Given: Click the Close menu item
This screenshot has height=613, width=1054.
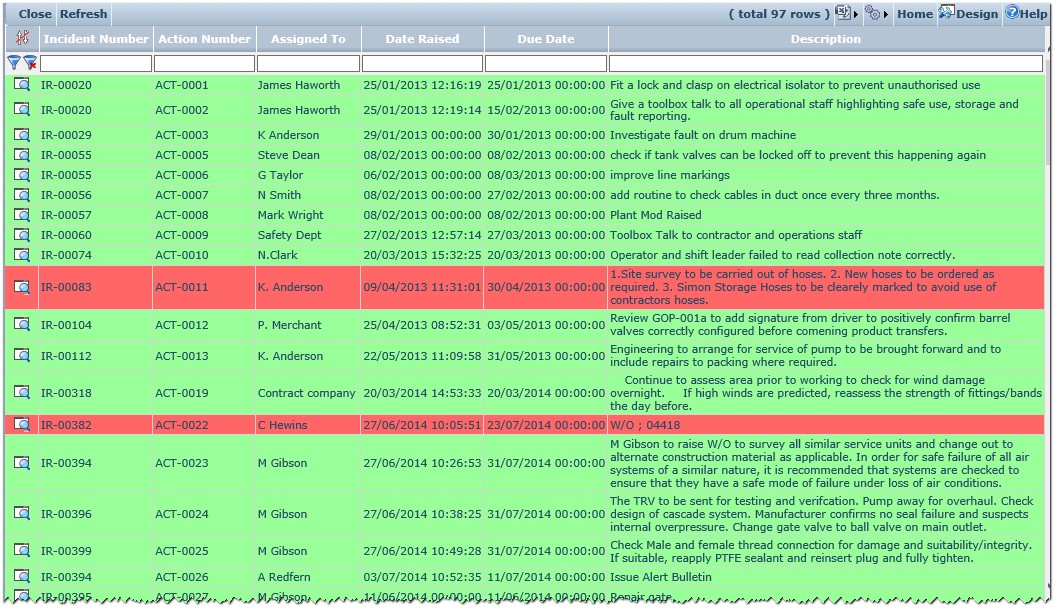Looking at the screenshot, I should tap(35, 14).
